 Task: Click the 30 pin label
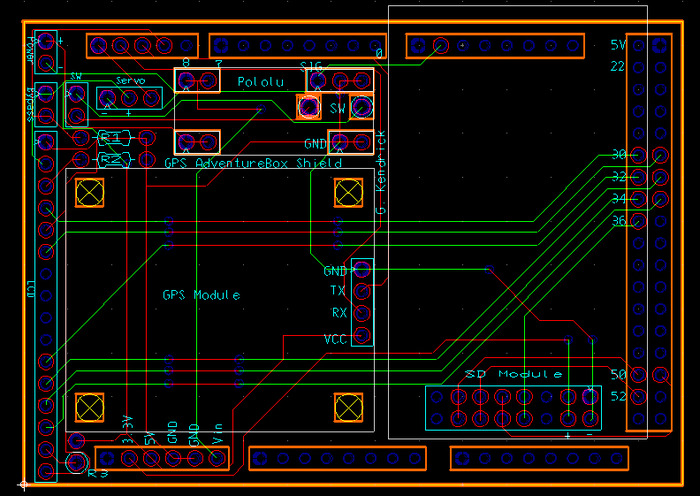[x=619, y=154]
